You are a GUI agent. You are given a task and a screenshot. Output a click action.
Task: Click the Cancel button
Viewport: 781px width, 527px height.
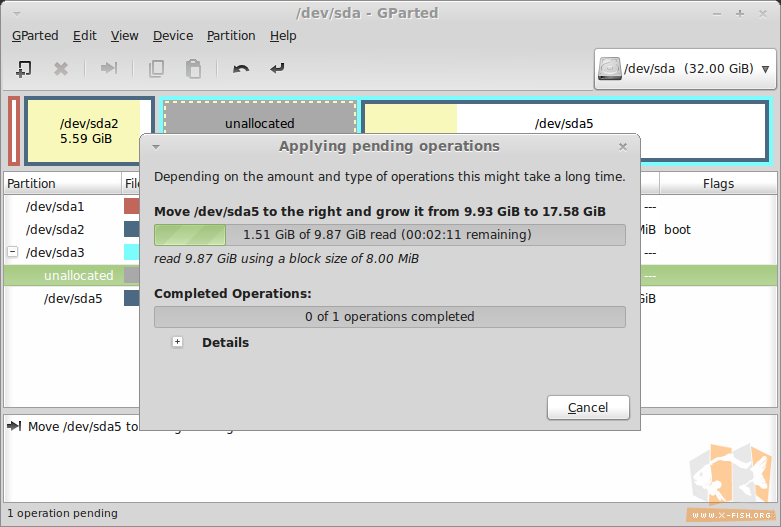pyautogui.click(x=588, y=407)
